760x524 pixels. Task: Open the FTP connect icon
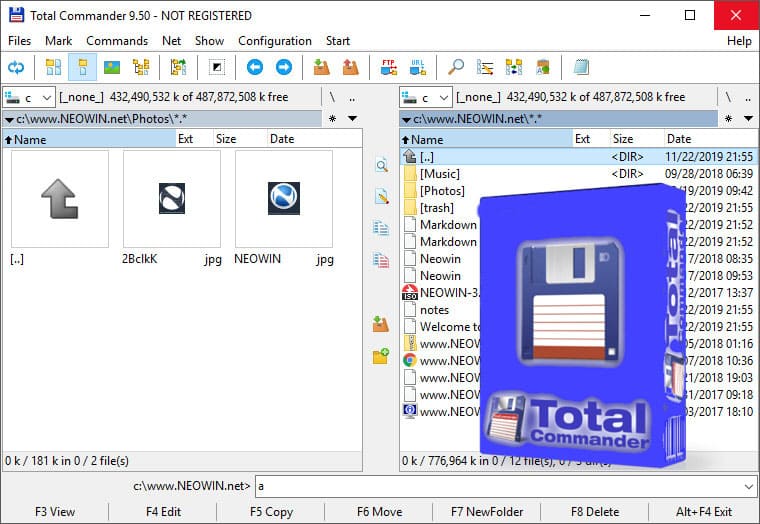tap(389, 67)
